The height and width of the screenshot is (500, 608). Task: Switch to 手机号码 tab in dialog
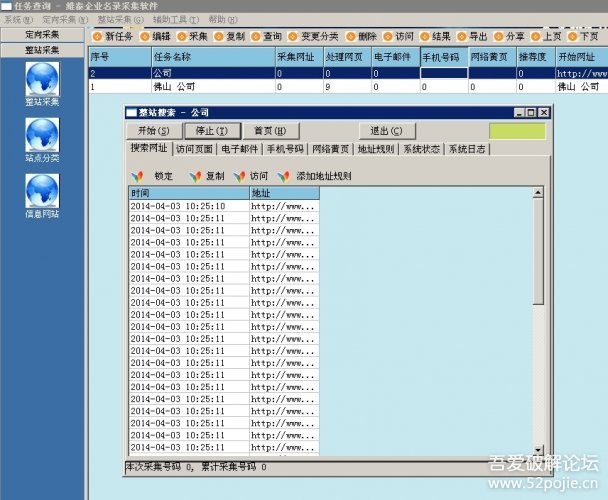coord(285,149)
